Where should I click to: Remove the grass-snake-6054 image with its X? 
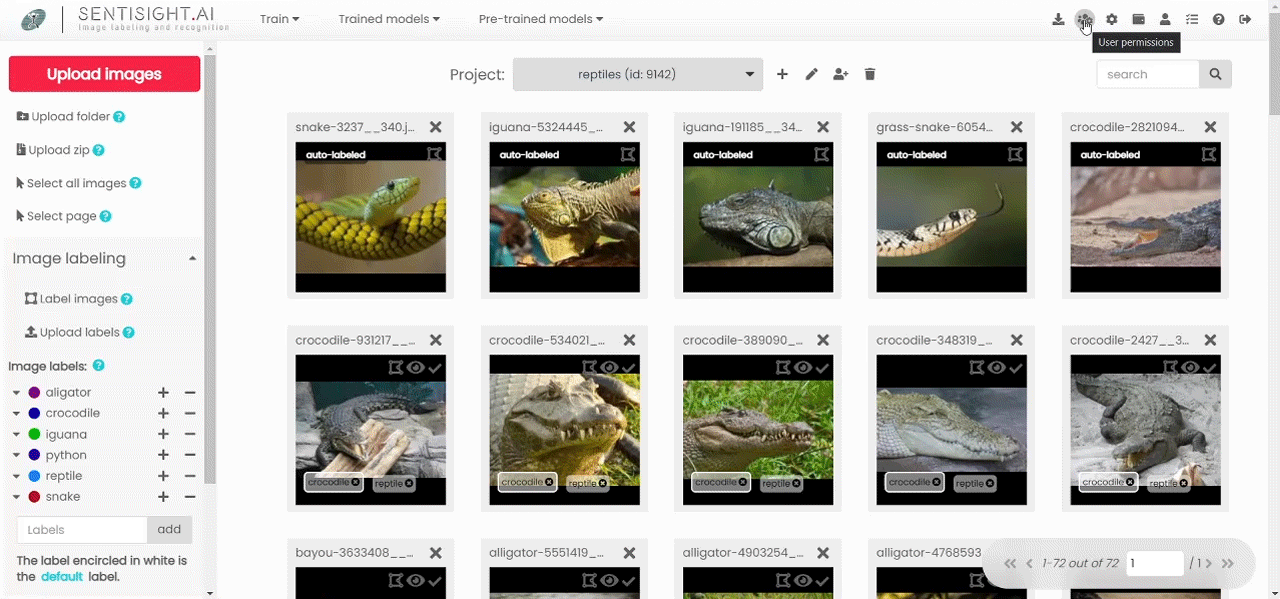(x=1016, y=127)
